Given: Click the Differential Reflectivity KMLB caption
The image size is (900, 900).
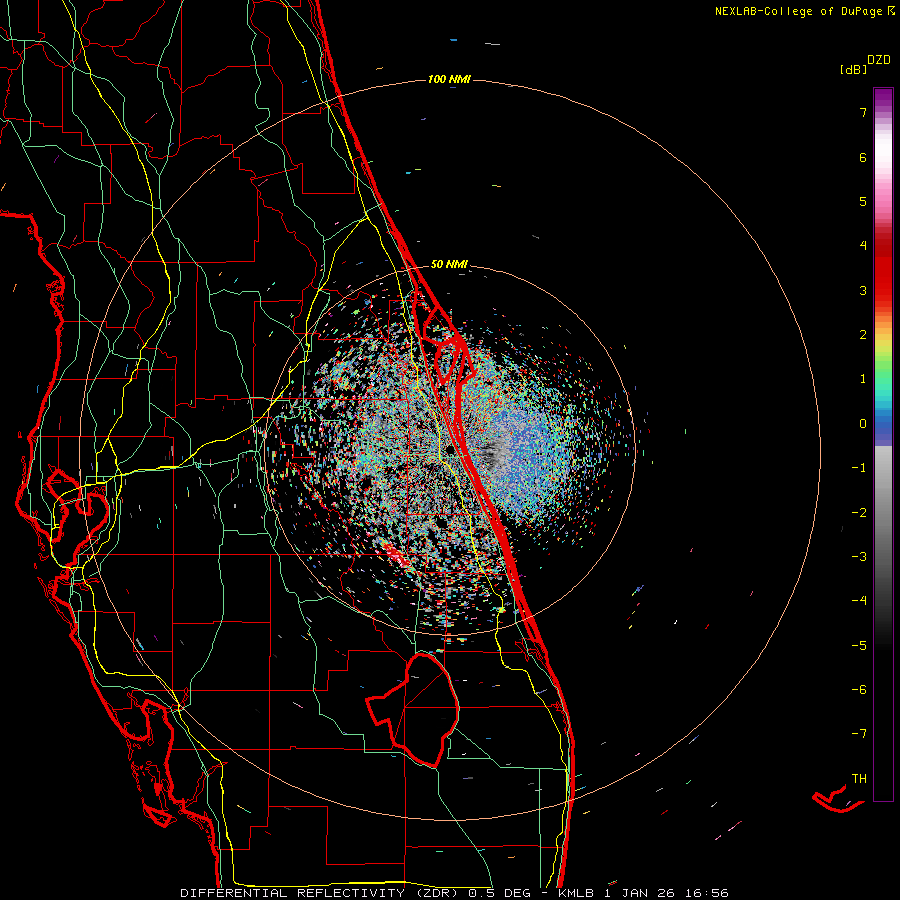Looking at the screenshot, I should click(x=454, y=893).
